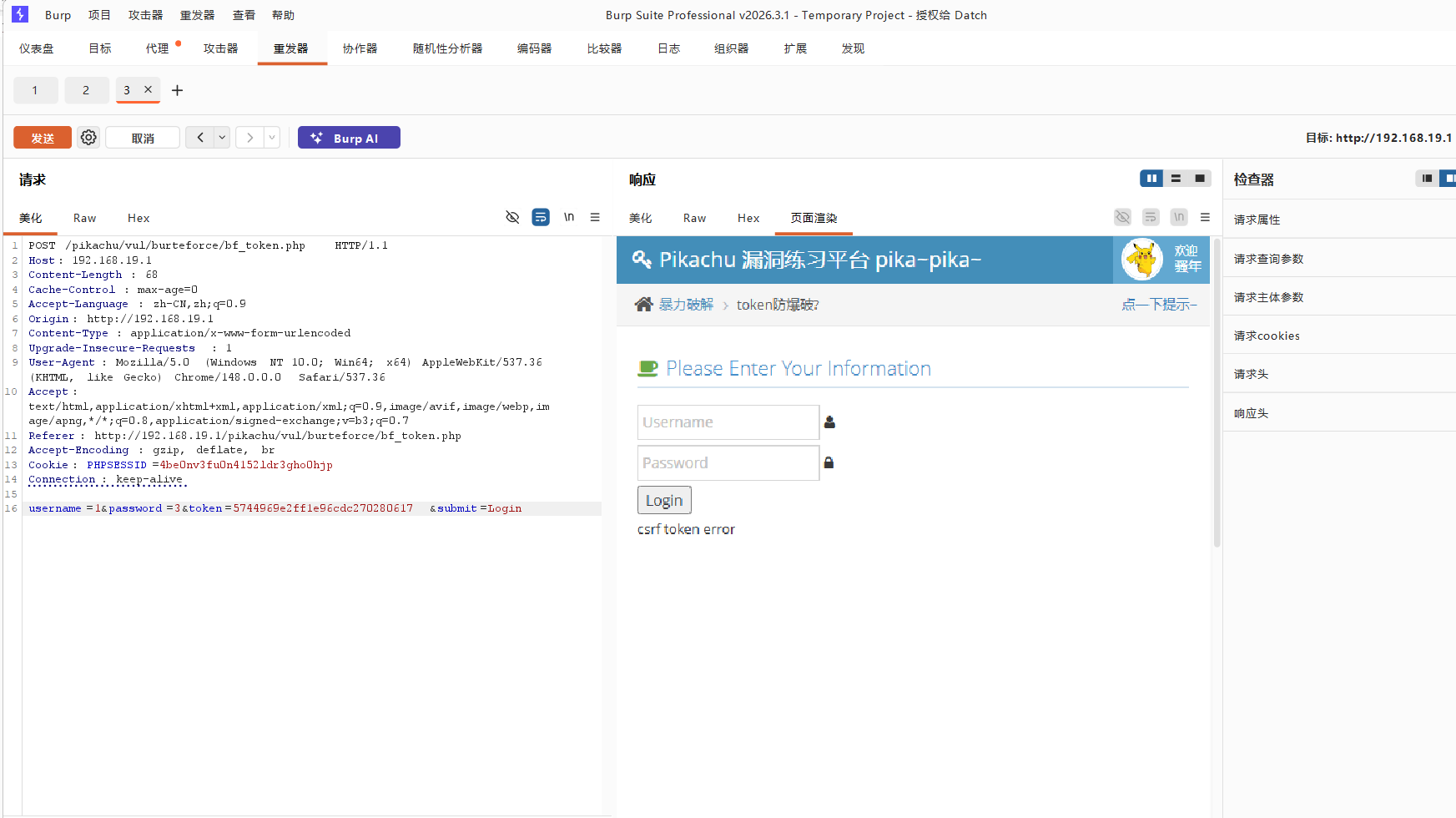This screenshot has width=1456, height=818.
Task: Click the Password input field
Action: coord(728,462)
